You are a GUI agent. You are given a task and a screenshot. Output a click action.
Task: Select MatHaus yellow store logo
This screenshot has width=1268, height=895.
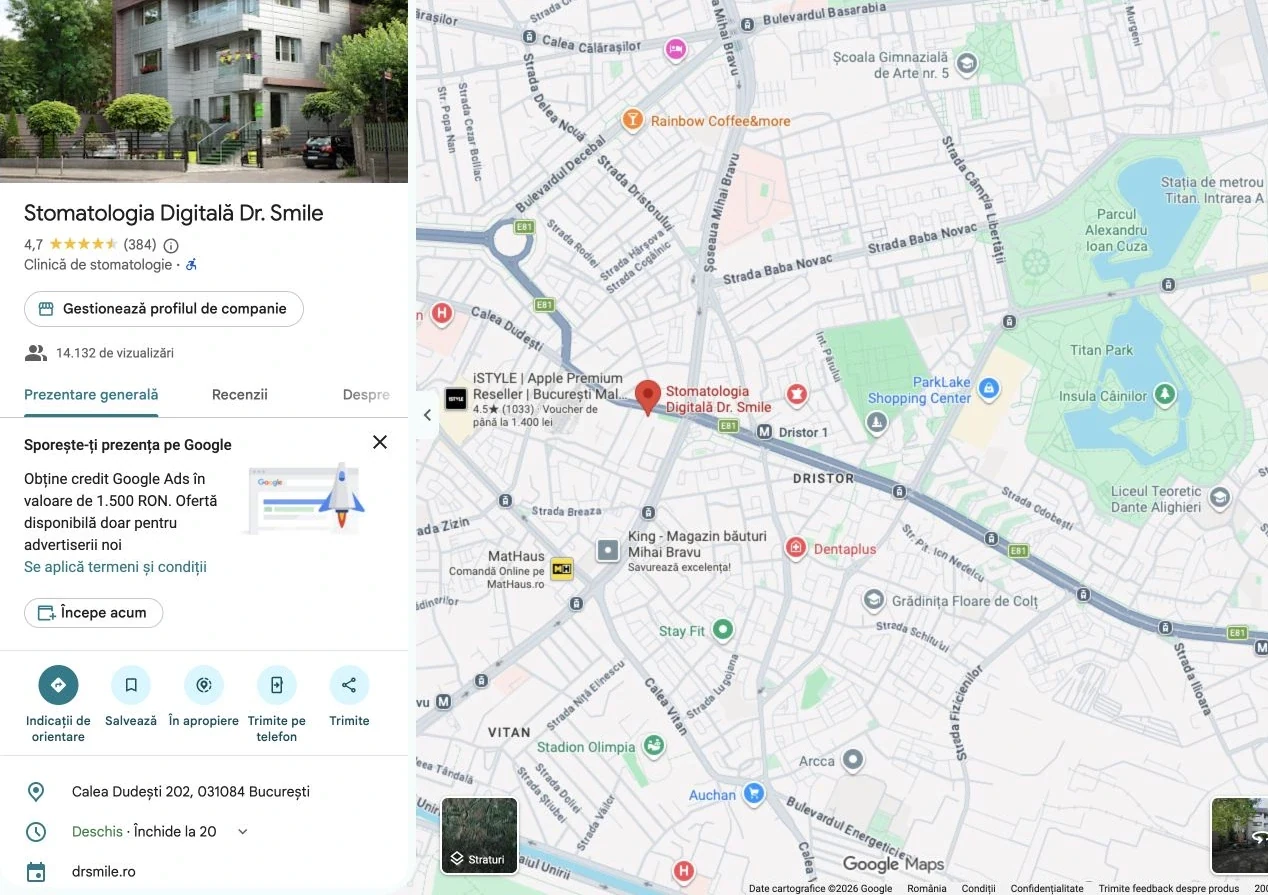click(562, 570)
